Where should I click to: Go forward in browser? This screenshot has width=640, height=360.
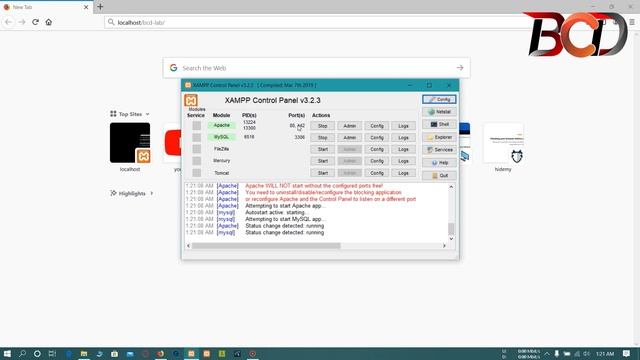click(22, 22)
